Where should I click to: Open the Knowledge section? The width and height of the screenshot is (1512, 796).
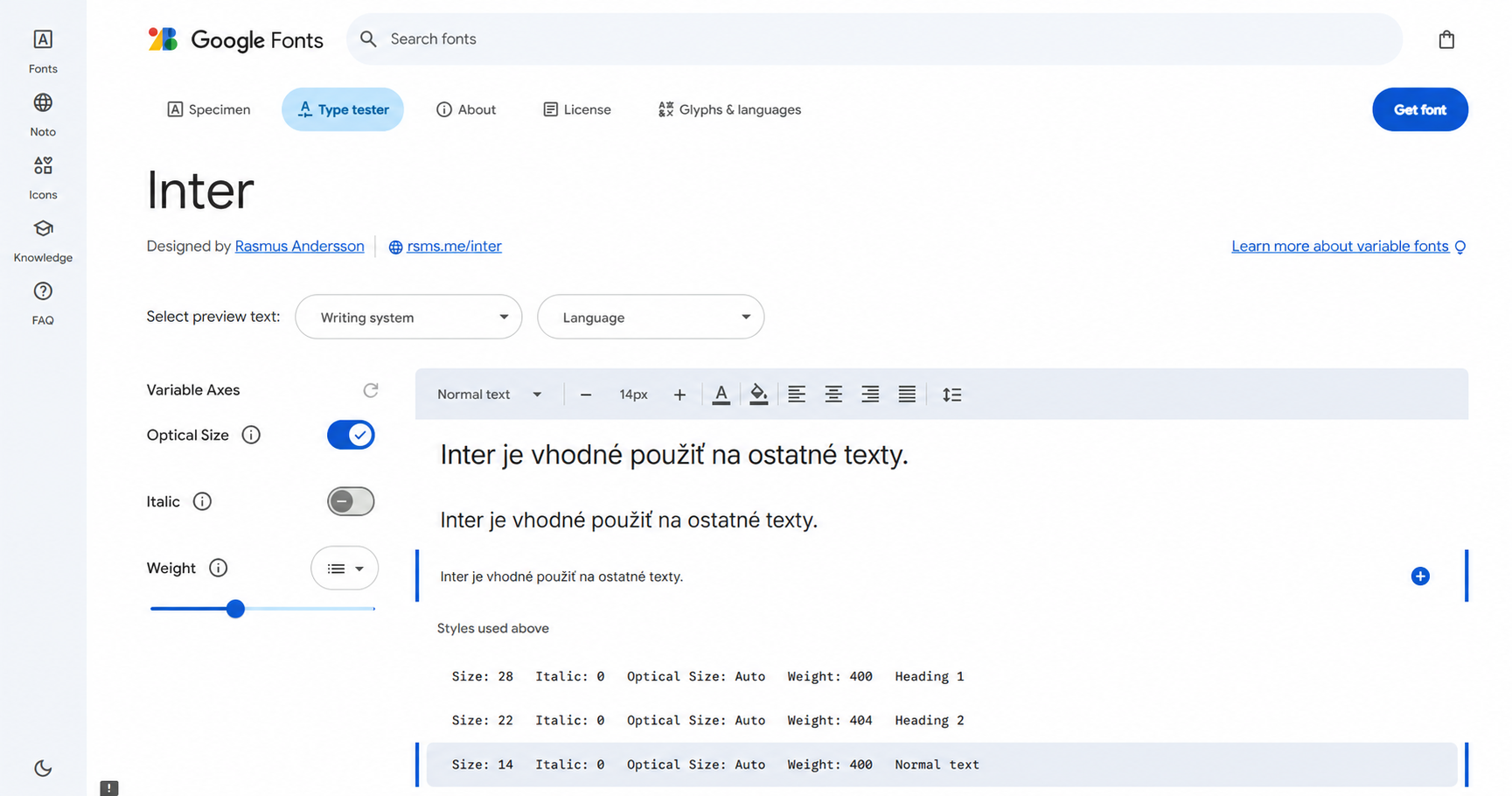[43, 241]
